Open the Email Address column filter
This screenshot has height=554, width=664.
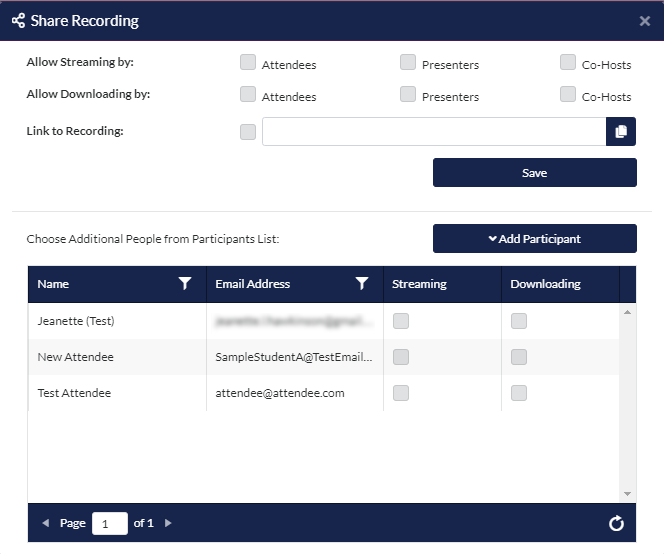pyautogui.click(x=362, y=284)
